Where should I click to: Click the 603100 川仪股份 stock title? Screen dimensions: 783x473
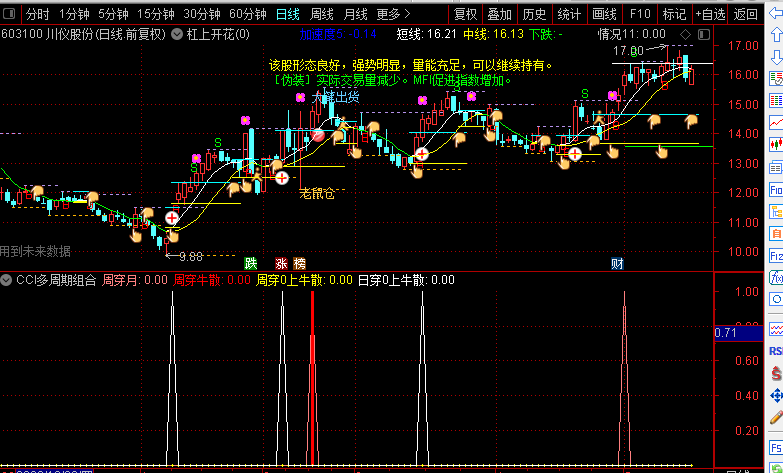tap(83, 34)
